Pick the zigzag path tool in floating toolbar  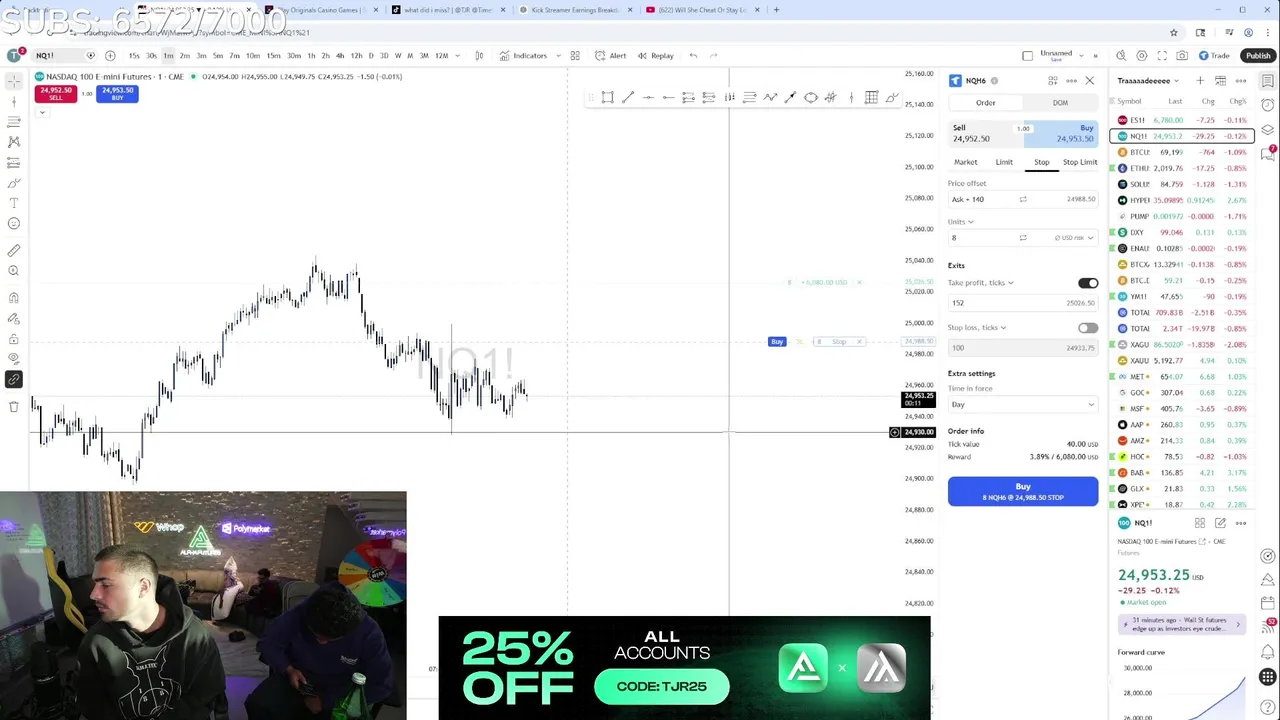coord(770,97)
